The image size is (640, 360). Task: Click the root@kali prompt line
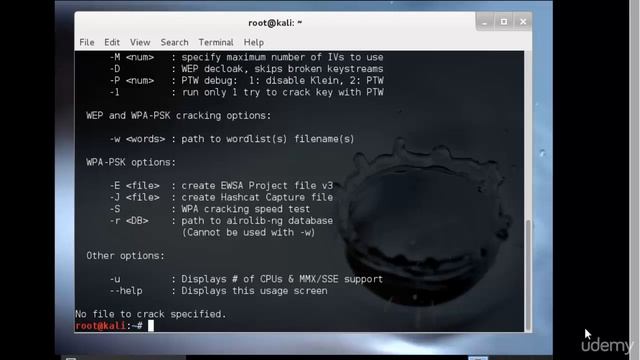point(115,326)
